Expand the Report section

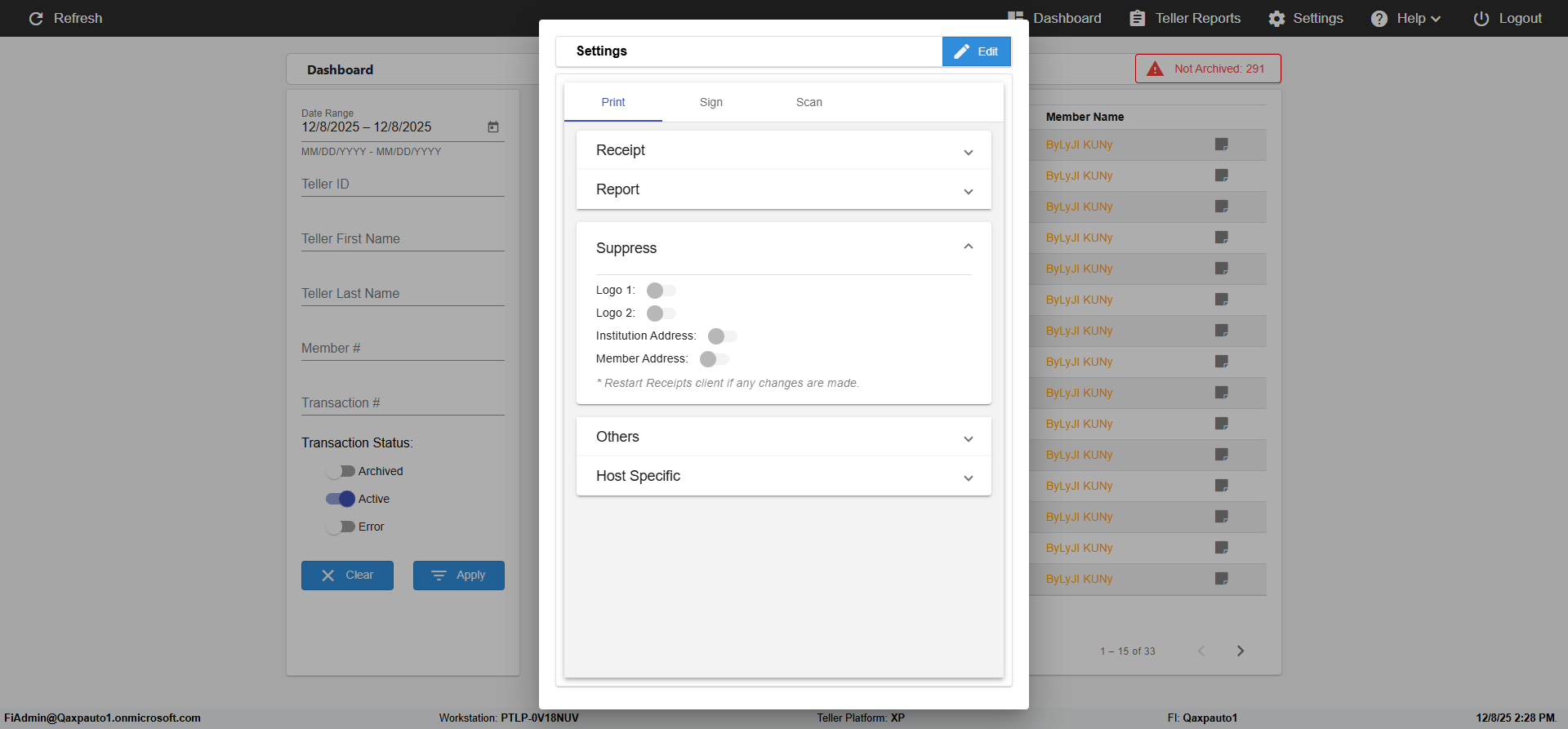[784, 189]
